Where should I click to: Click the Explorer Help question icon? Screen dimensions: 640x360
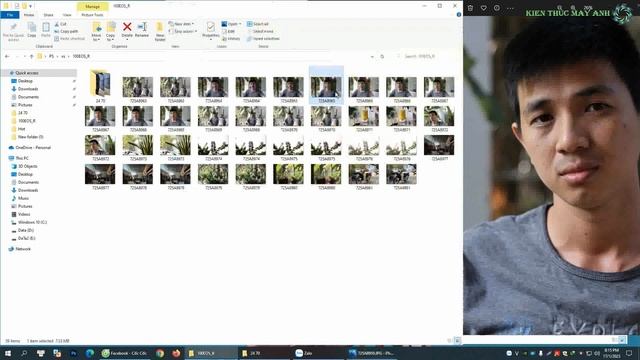click(x=459, y=15)
